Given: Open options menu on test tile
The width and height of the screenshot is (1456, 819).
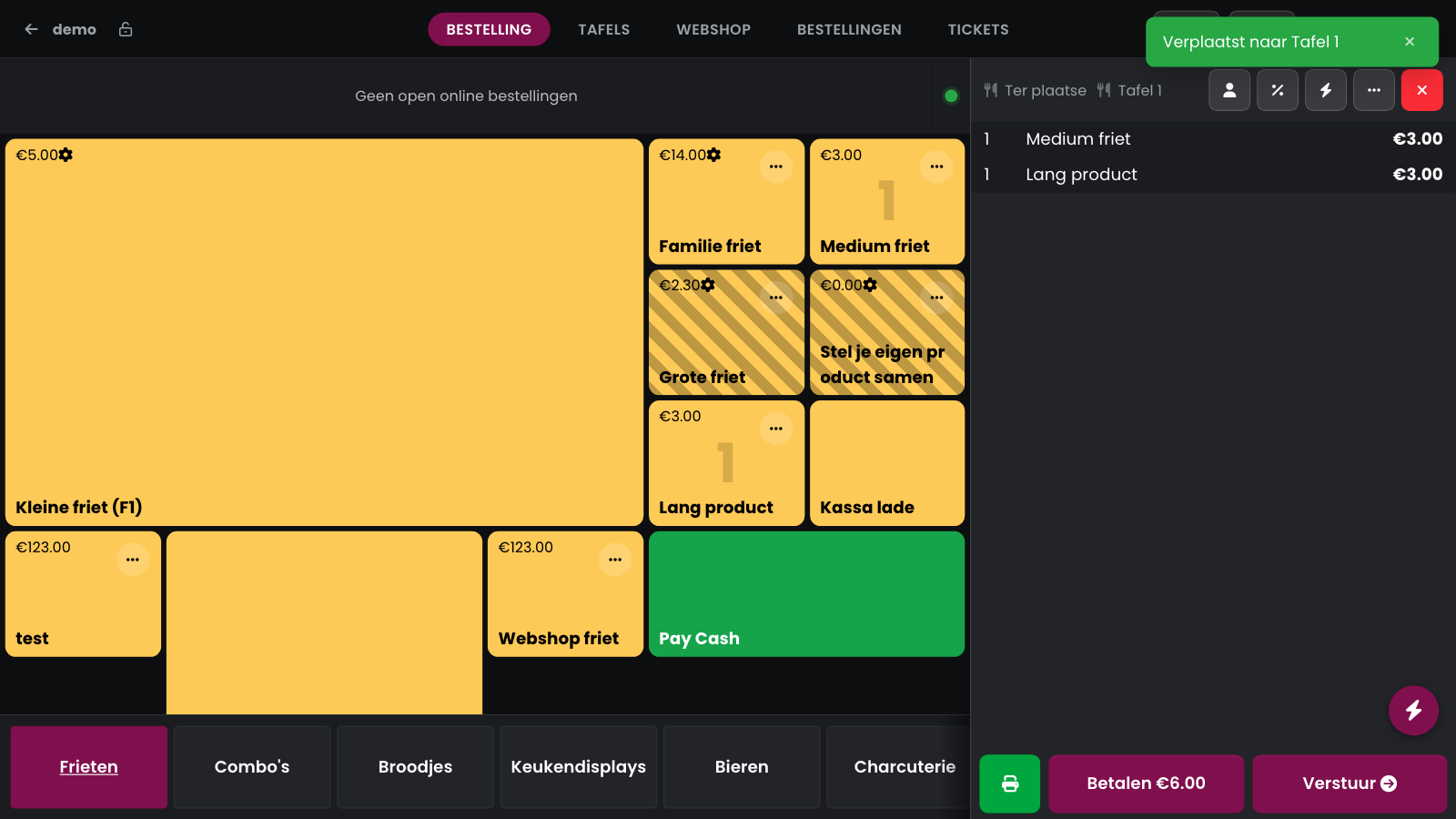Looking at the screenshot, I should 133,560.
